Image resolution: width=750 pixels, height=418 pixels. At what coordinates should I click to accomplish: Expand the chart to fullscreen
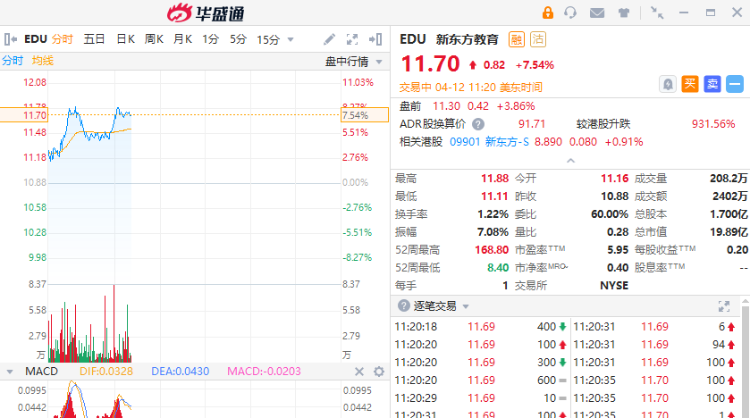[353, 40]
